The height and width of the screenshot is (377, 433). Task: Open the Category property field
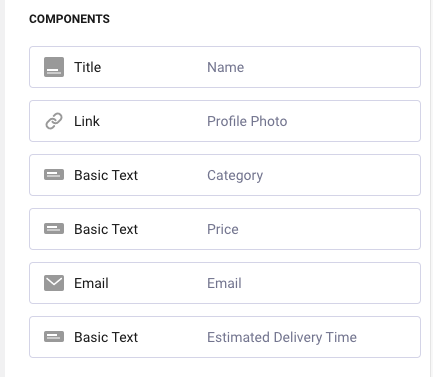[x=235, y=175]
